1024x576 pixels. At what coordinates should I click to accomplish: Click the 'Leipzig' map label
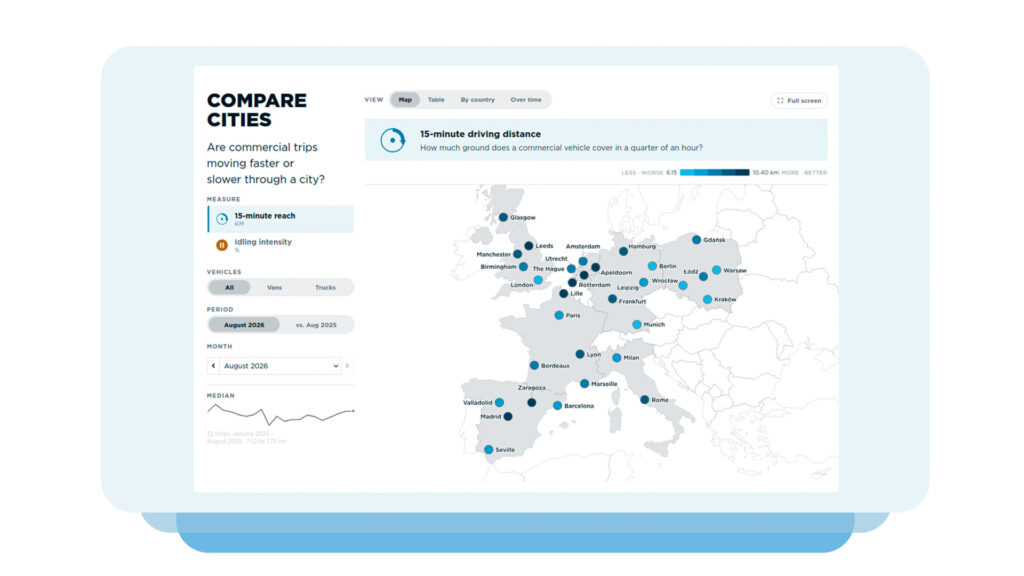(628, 288)
